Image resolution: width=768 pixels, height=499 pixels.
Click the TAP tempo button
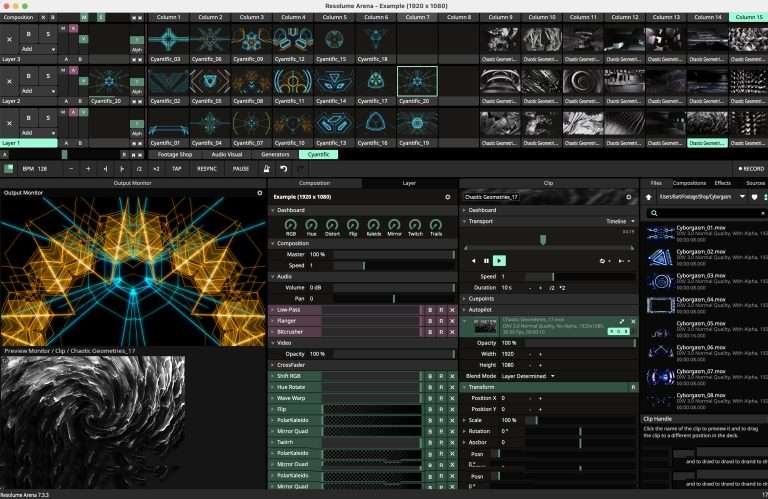(x=177, y=168)
